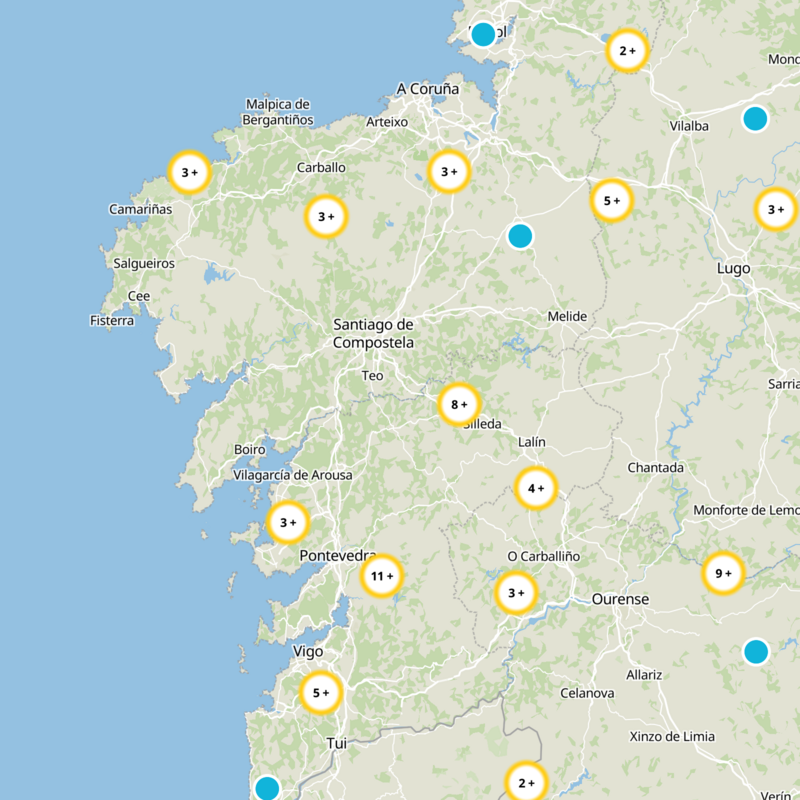Expand the 5+ cluster northwest of Lugo
Viewport: 800px width, 800px height.
(611, 201)
